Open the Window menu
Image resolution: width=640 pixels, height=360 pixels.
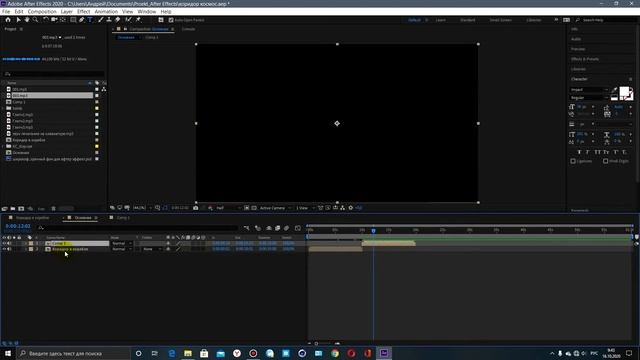point(147,11)
